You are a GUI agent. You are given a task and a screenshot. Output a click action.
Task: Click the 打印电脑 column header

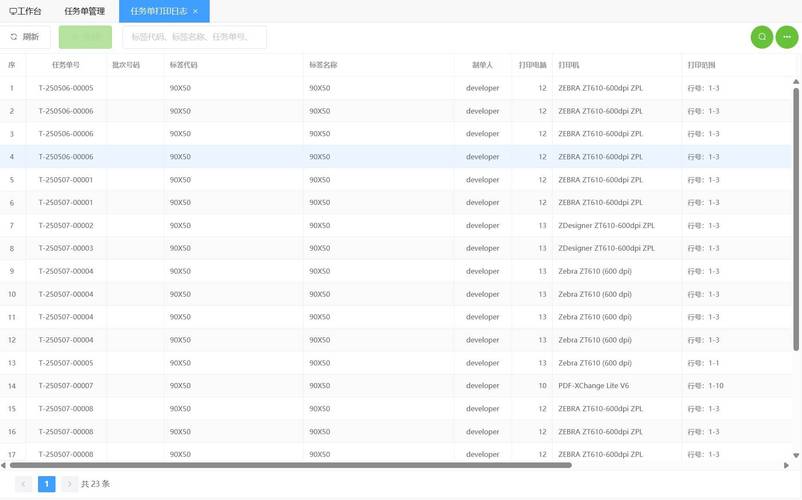click(x=532, y=65)
